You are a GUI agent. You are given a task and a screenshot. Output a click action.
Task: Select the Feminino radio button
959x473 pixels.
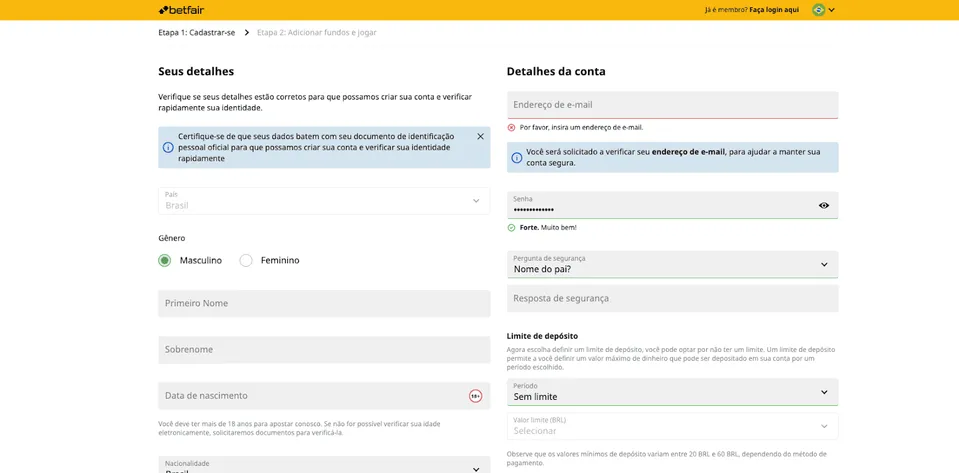point(246,261)
